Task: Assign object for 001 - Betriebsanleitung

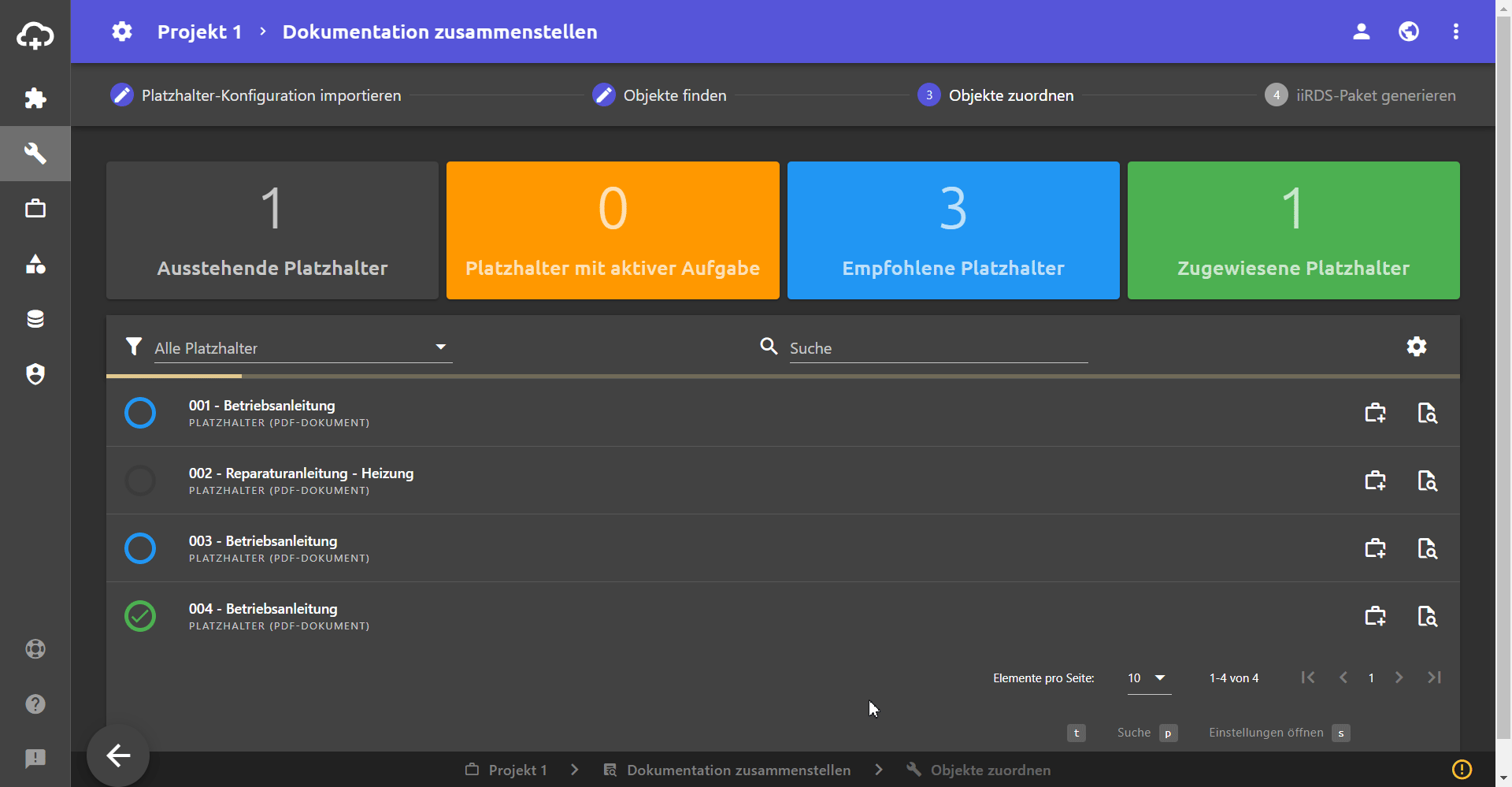Action: 1376,413
